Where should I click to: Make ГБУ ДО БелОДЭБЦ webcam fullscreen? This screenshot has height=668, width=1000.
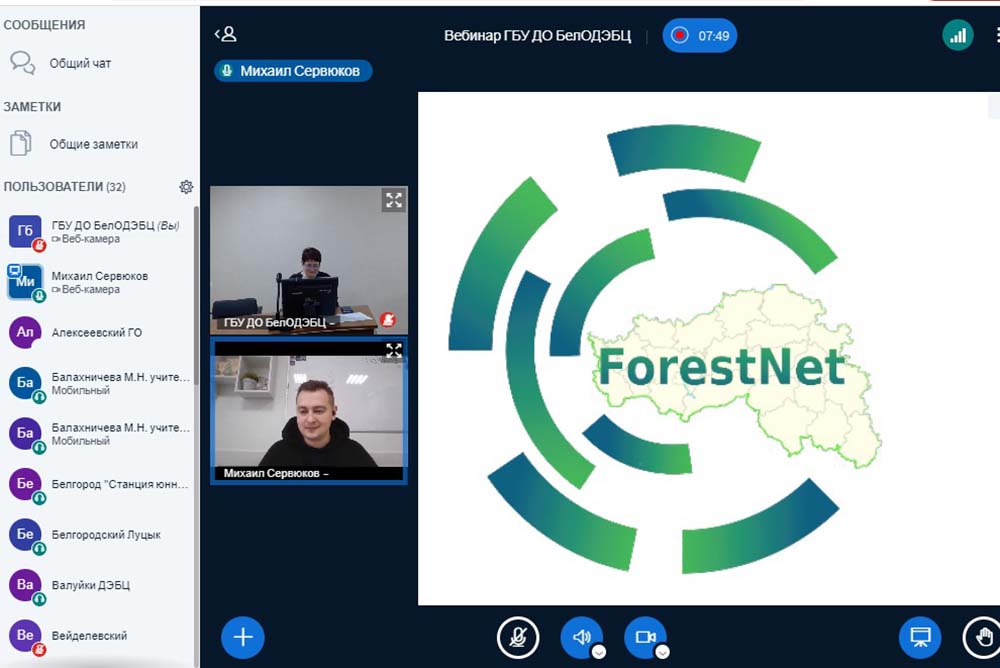pyautogui.click(x=394, y=200)
